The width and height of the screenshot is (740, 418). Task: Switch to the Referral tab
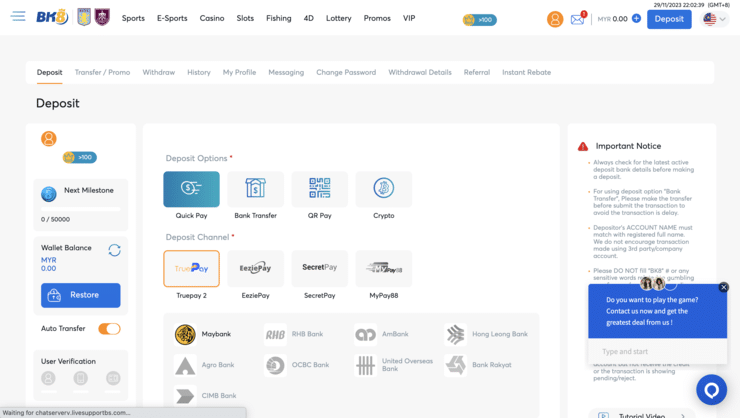click(477, 73)
